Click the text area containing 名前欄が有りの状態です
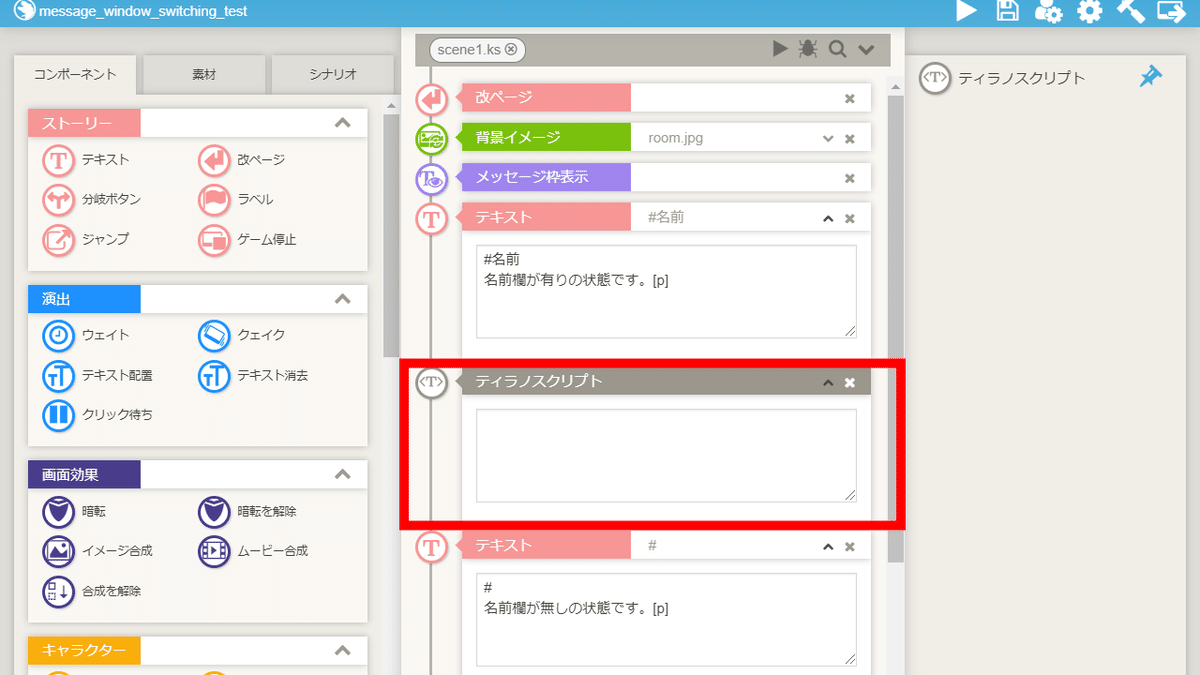 (x=666, y=291)
